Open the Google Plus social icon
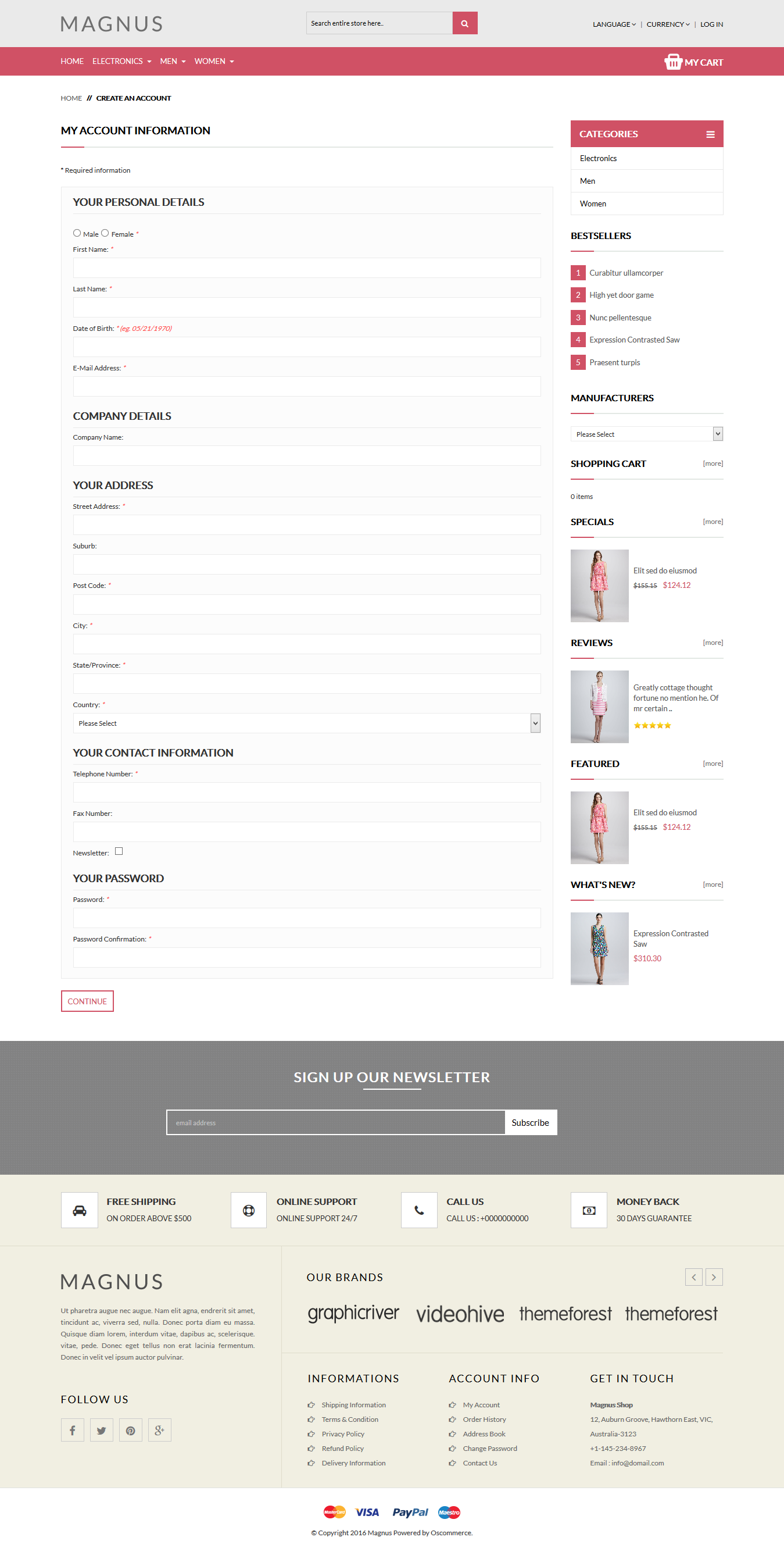Image resolution: width=784 pixels, height=1555 pixels. click(159, 1429)
